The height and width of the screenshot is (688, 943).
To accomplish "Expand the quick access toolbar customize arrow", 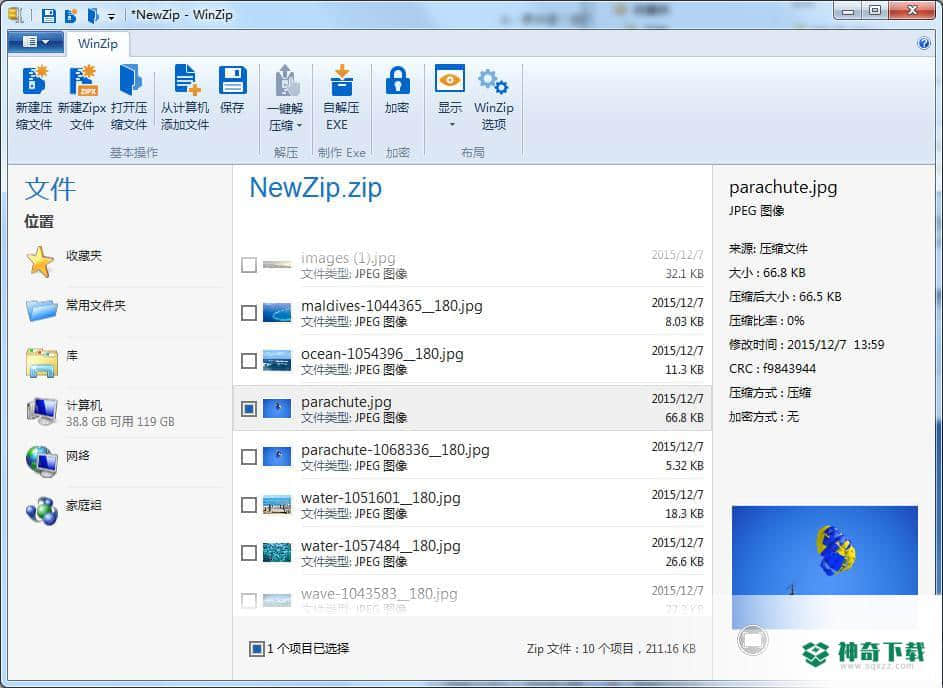I will point(111,16).
